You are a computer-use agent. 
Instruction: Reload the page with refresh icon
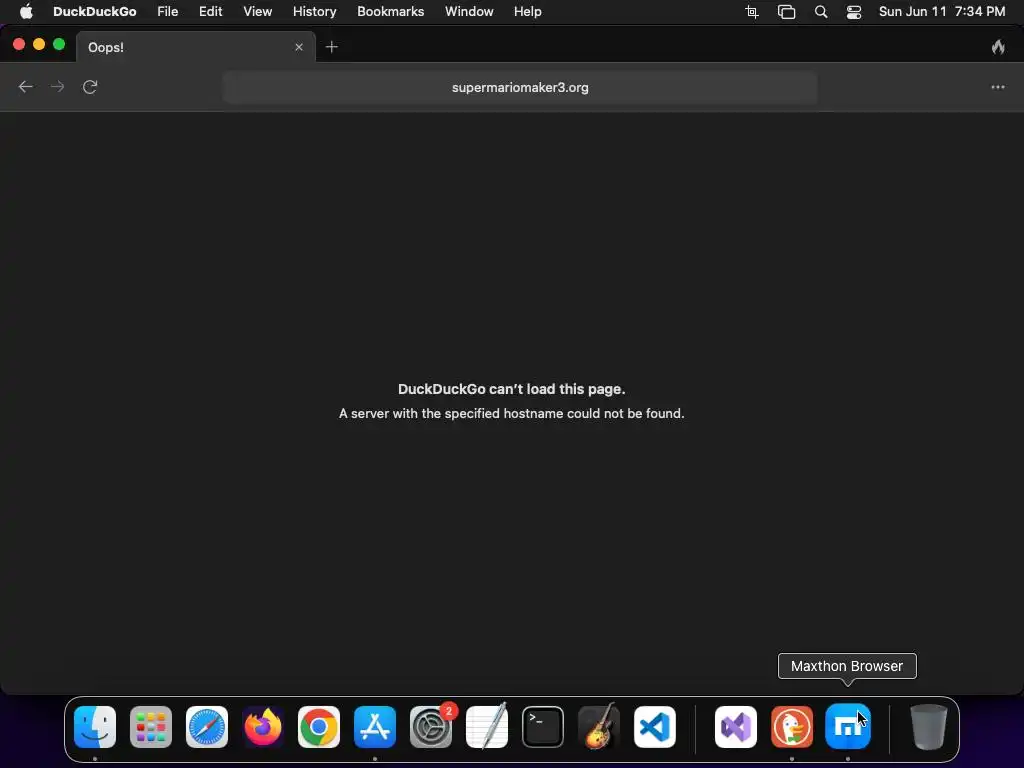(x=90, y=87)
